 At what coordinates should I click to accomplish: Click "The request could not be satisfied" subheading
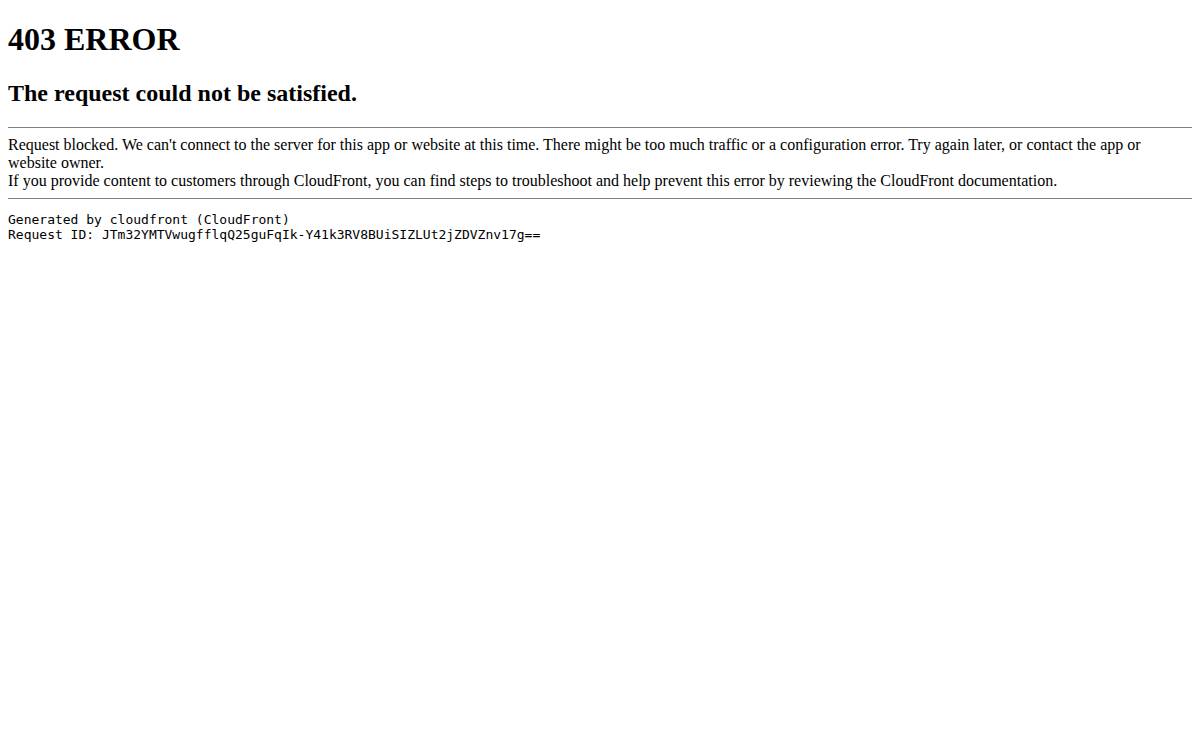pos(182,93)
